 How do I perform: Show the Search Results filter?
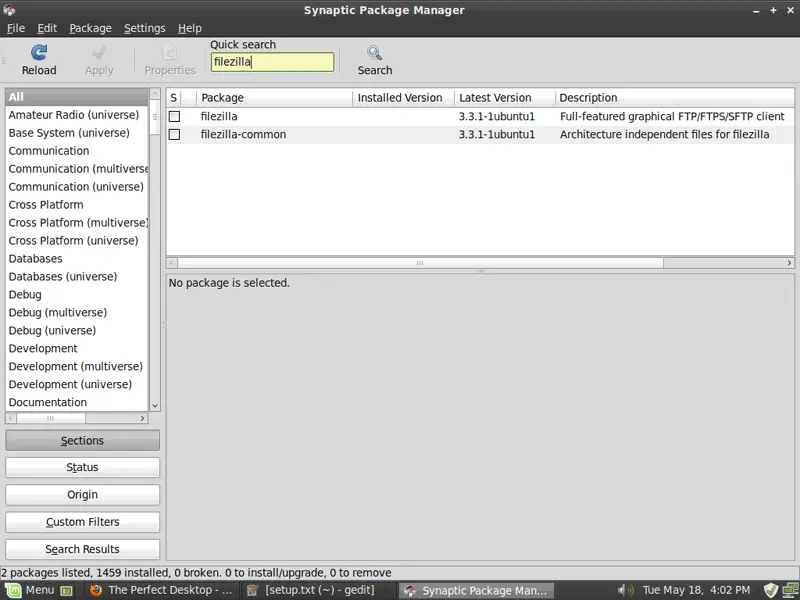coord(82,549)
